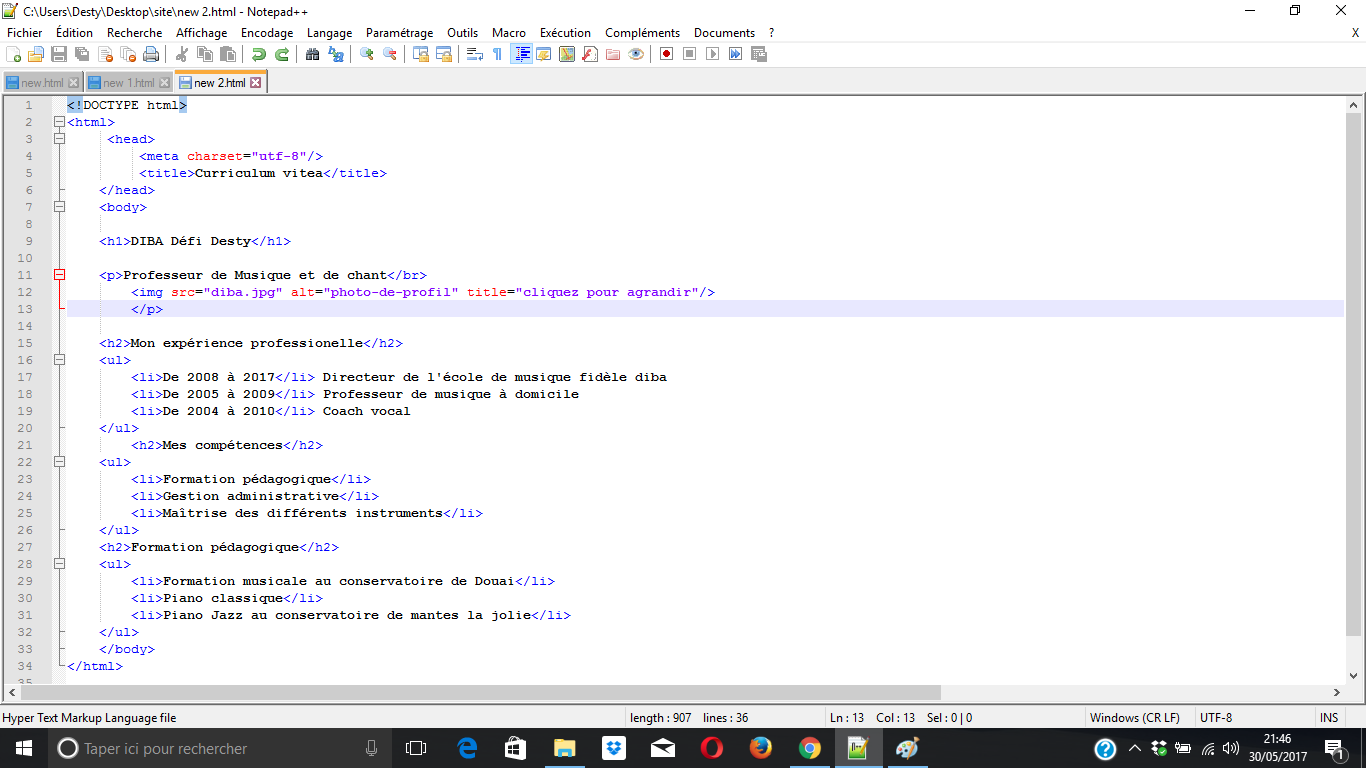Open the Encodage menu

[x=267, y=33]
